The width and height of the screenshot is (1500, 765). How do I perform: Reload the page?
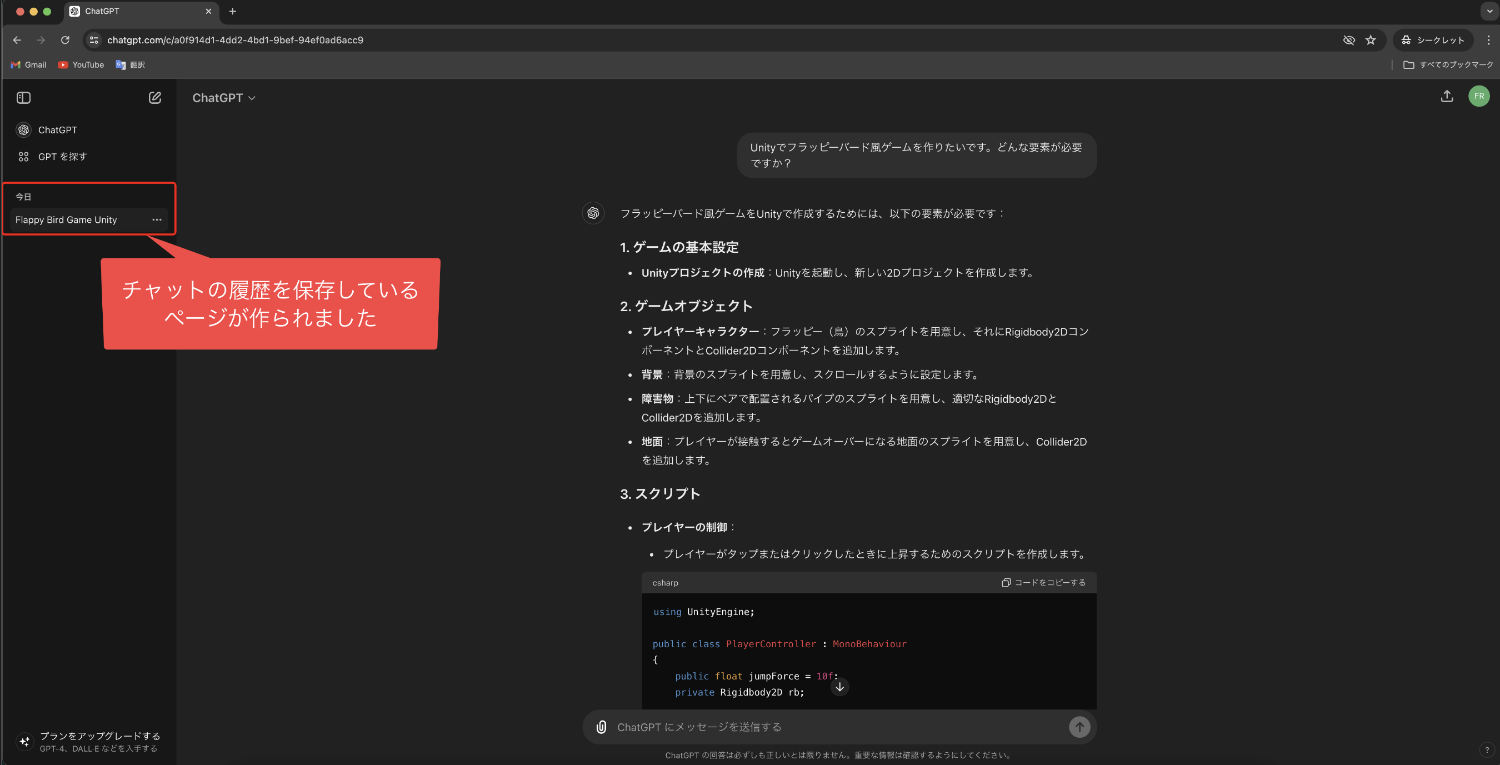coord(65,40)
